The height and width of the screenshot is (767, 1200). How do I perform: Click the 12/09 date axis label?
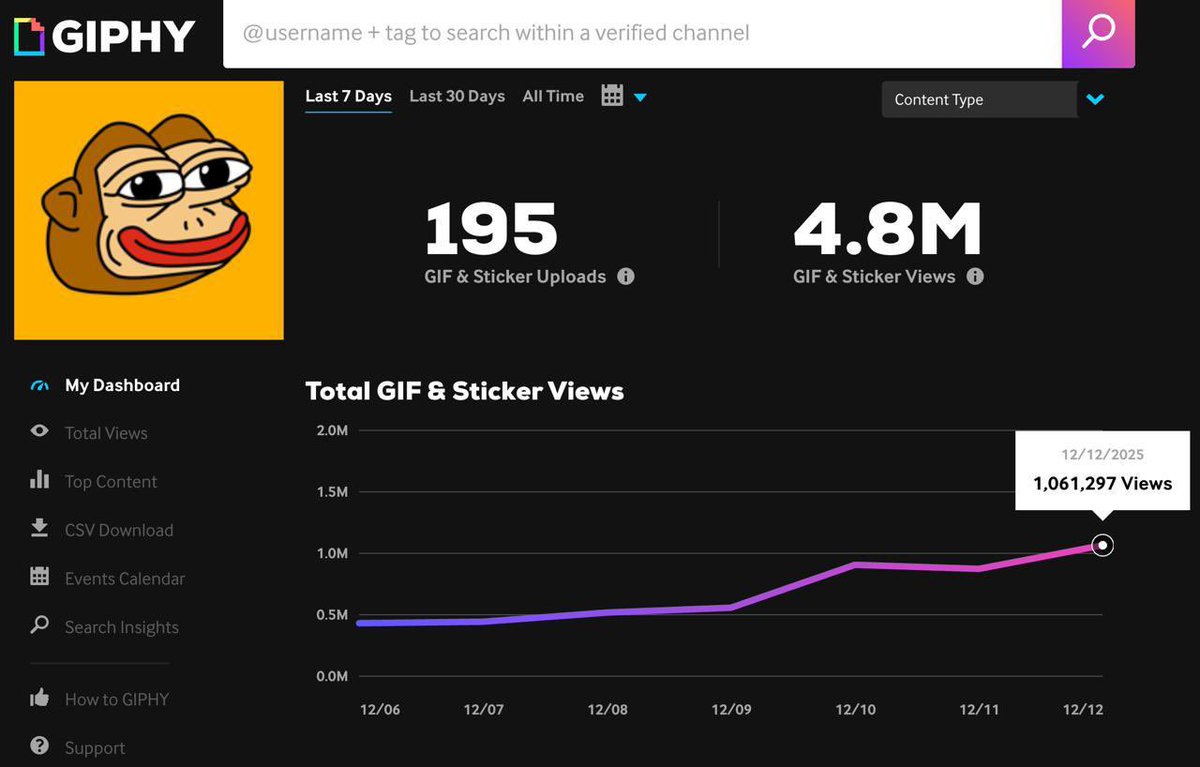tap(732, 710)
